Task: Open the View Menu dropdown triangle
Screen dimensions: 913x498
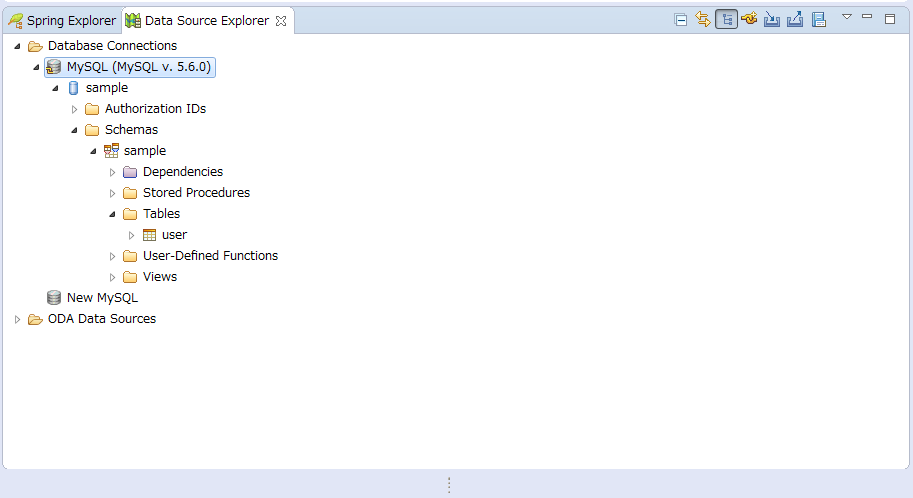Action: pos(846,17)
